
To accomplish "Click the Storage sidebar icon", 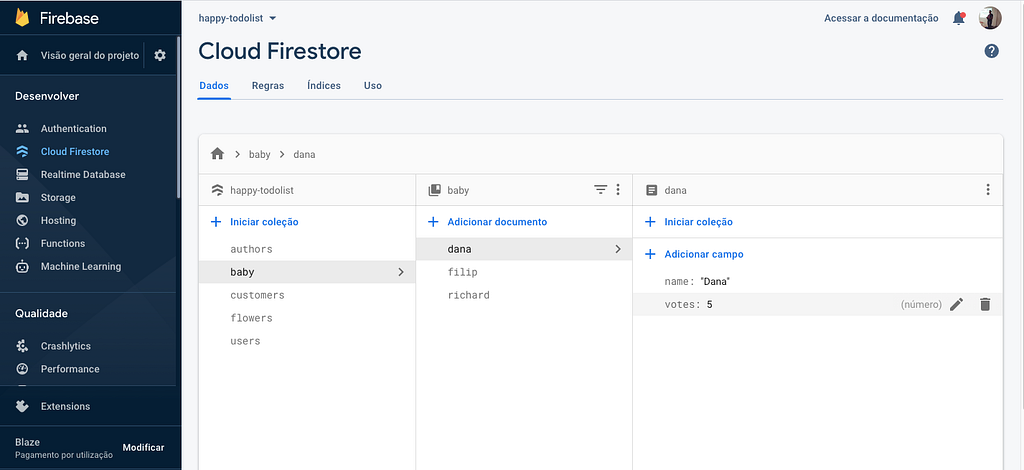I will click(x=22, y=197).
